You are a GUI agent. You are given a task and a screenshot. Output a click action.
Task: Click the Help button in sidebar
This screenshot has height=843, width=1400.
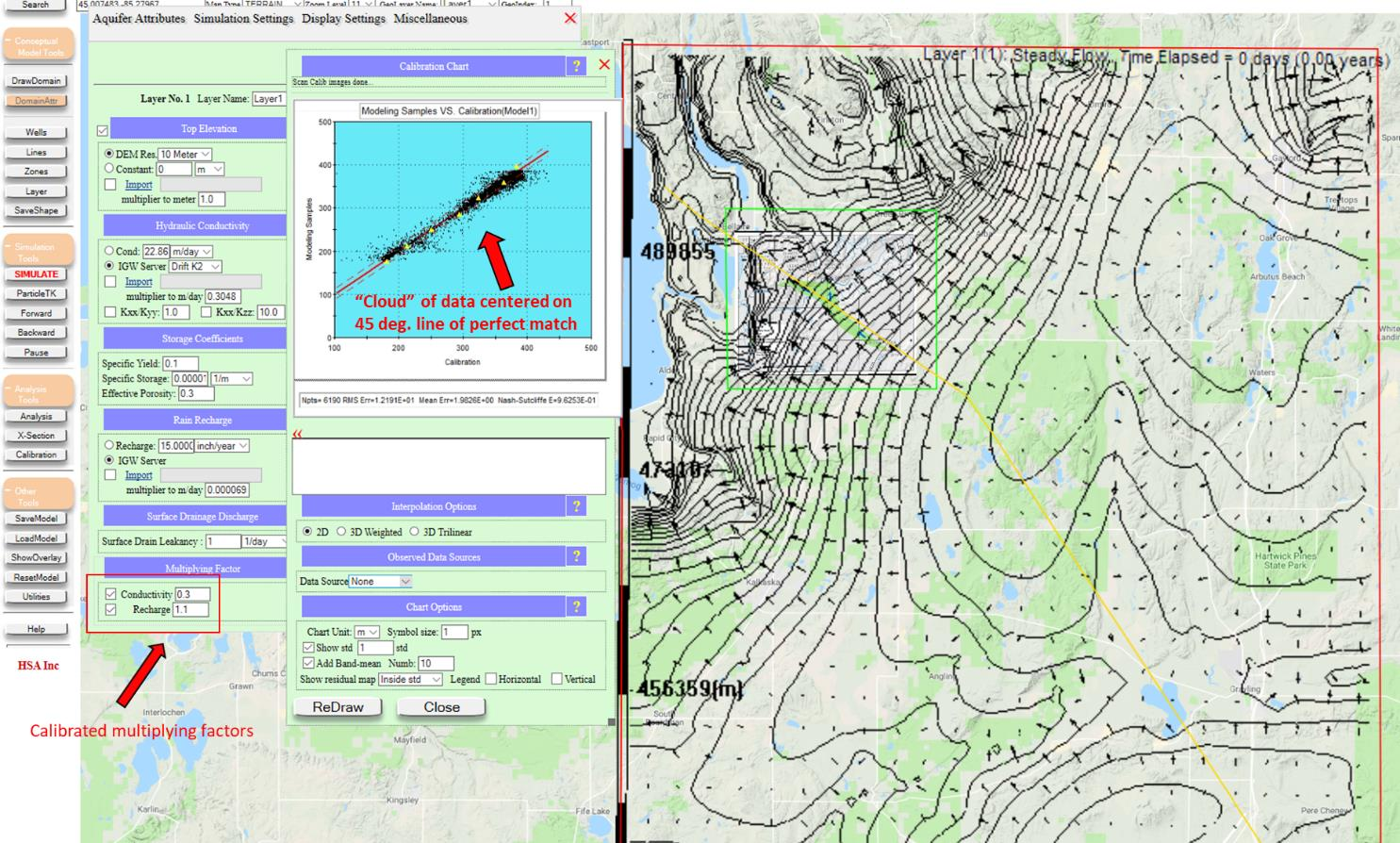tap(36, 629)
